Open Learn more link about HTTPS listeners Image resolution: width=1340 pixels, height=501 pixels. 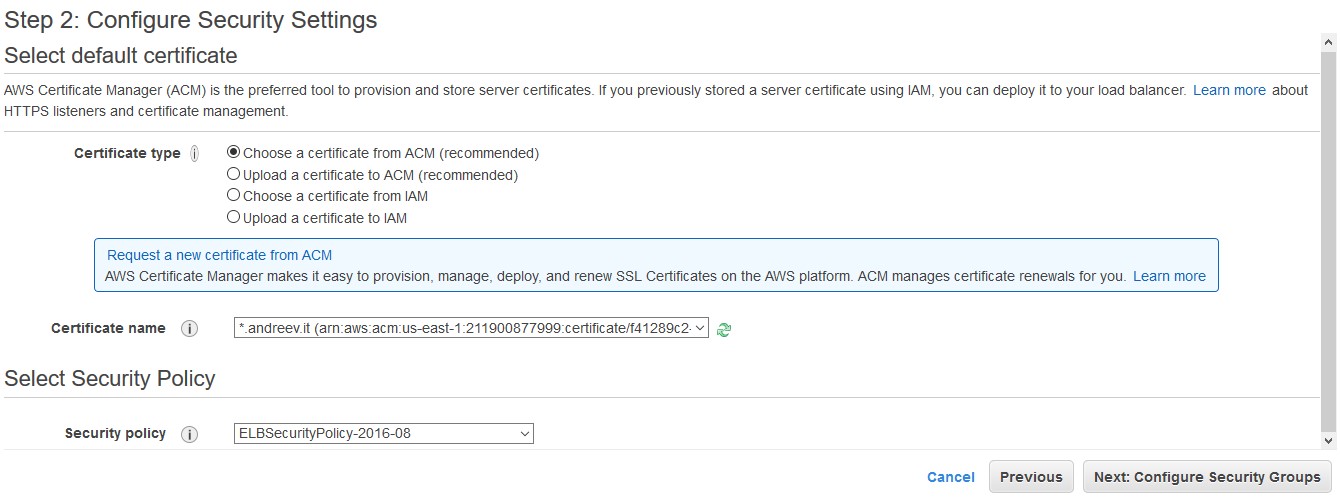click(1229, 90)
